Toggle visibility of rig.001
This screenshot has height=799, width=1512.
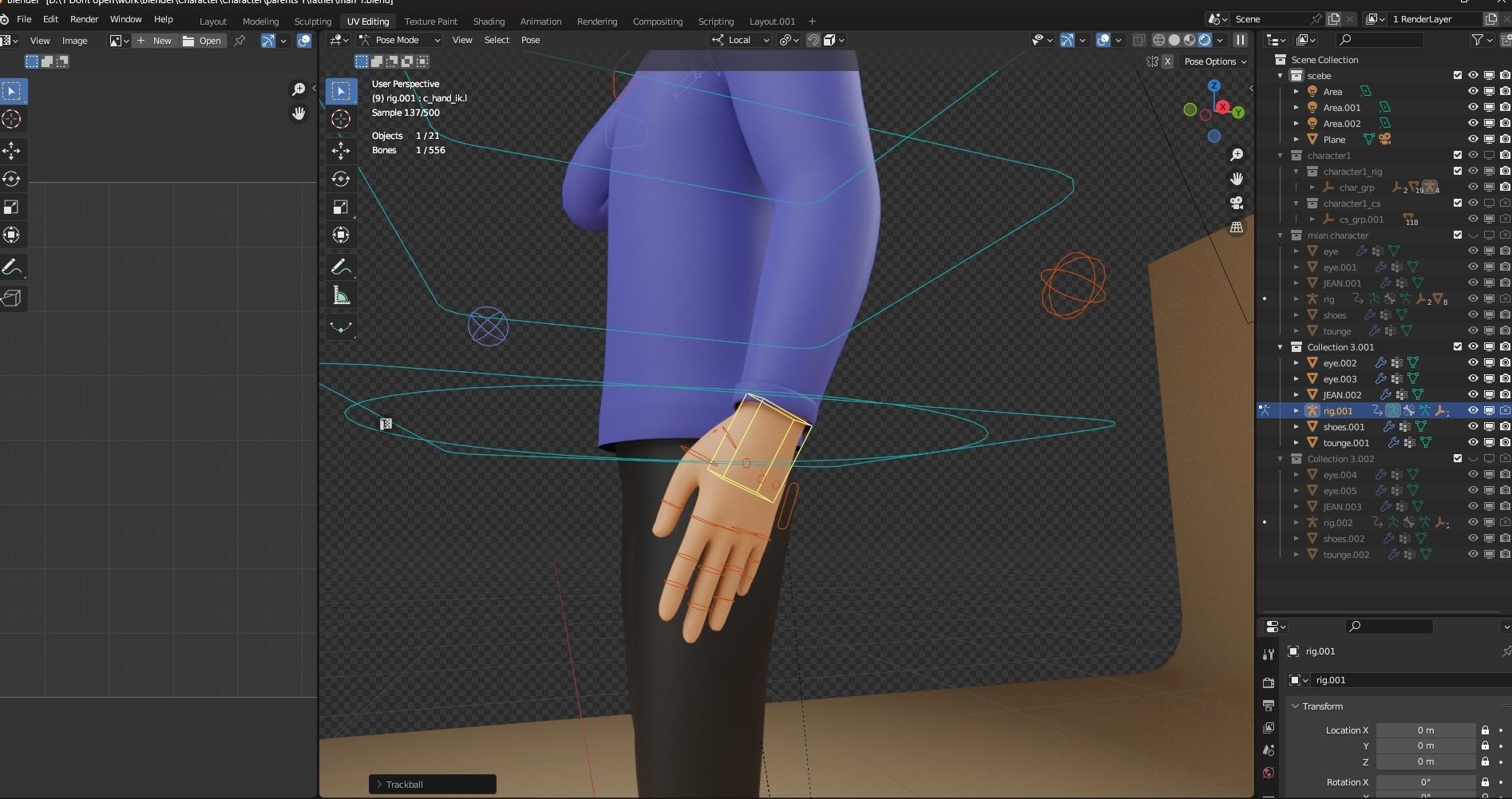1473,410
